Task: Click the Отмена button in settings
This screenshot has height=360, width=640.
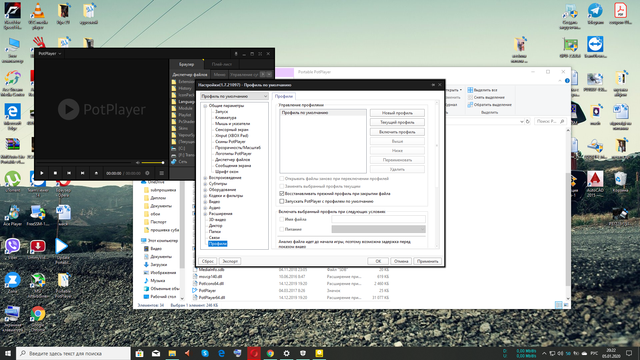Action: [401, 261]
